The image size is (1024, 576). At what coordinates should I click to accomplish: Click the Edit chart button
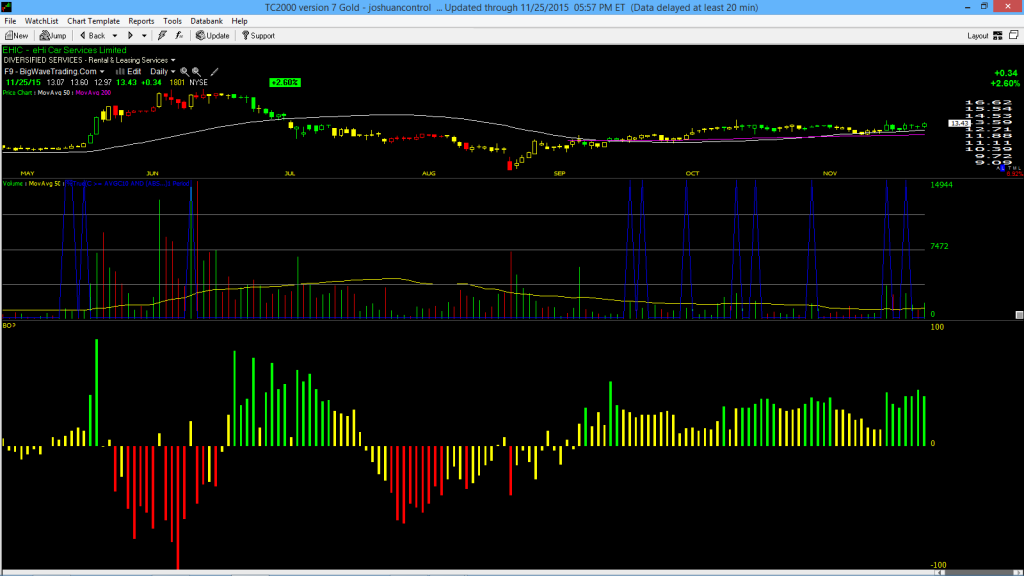pyautogui.click(x=129, y=72)
